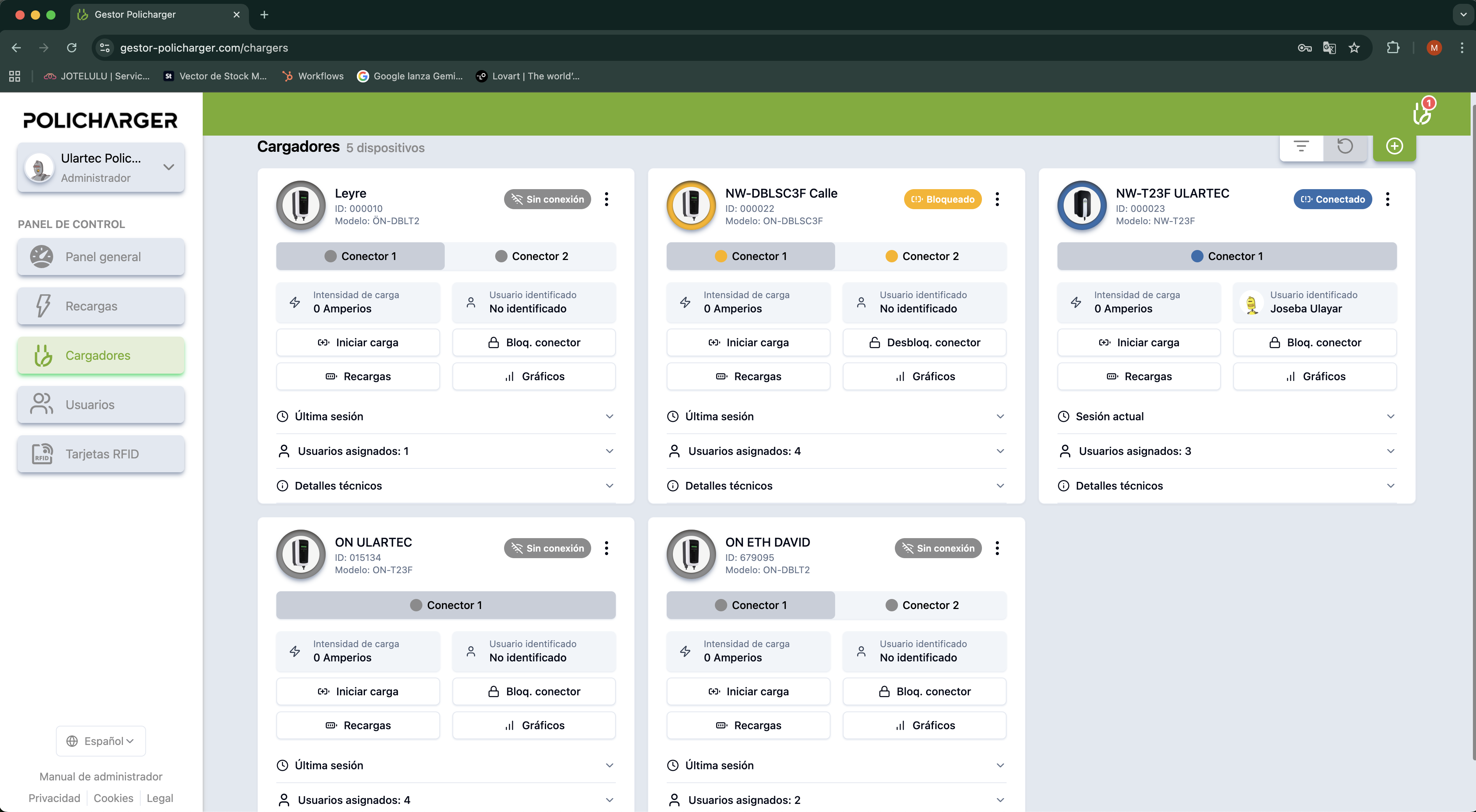Select Conector 2 on ON ETH DAVID
This screenshot has width=1476, height=812.
click(x=921, y=605)
